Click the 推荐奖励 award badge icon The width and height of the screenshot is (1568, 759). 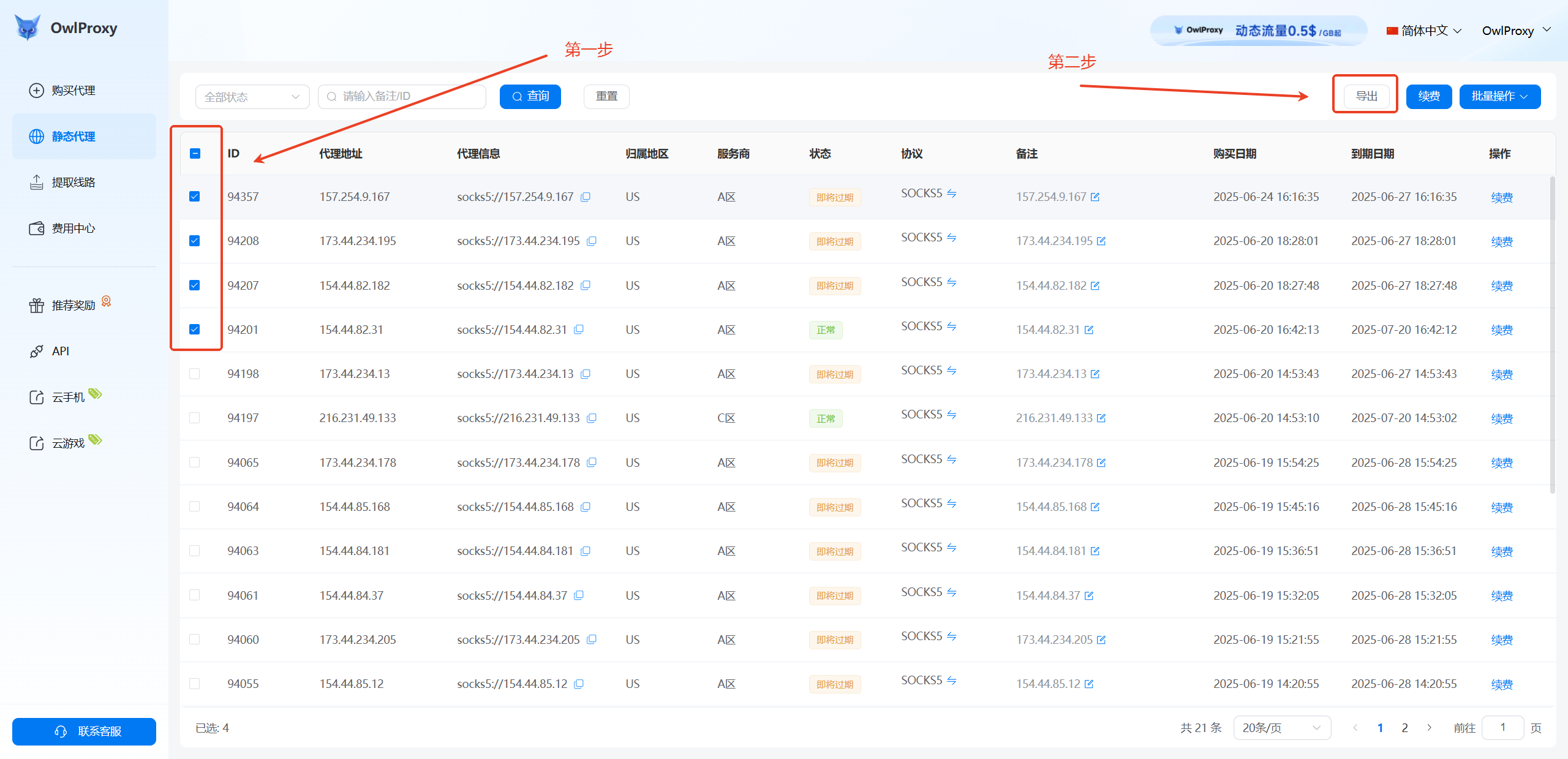tap(107, 301)
